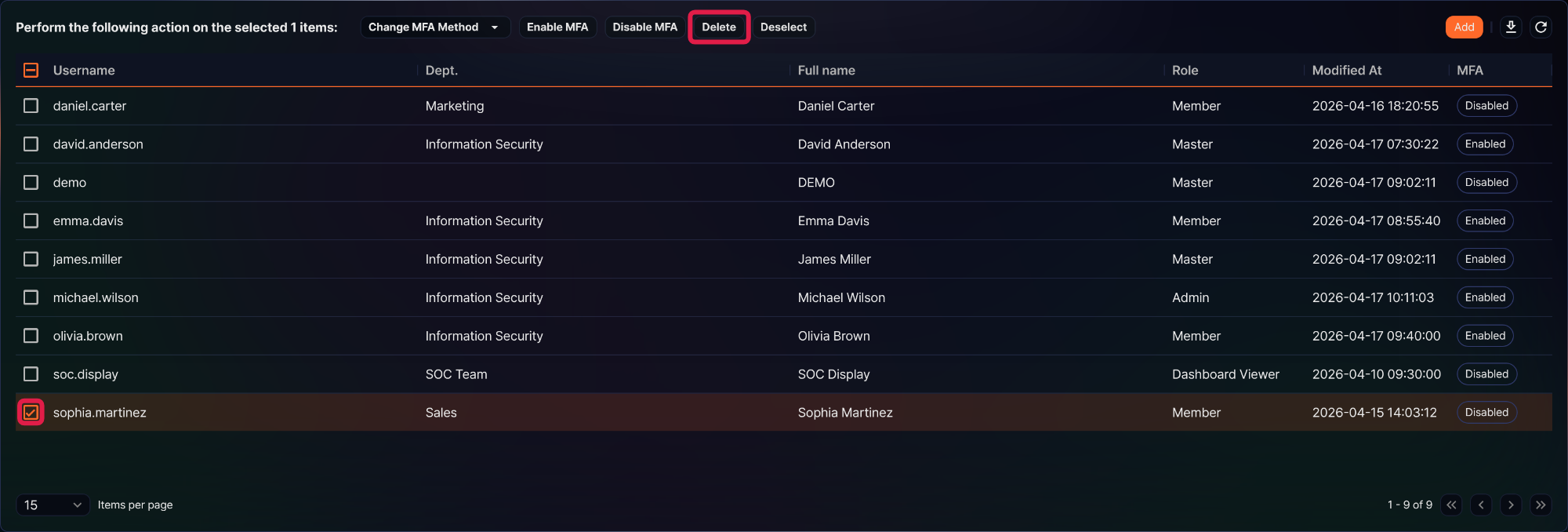The width and height of the screenshot is (1568, 532).
Task: Click the Enable MFA button
Action: (557, 27)
